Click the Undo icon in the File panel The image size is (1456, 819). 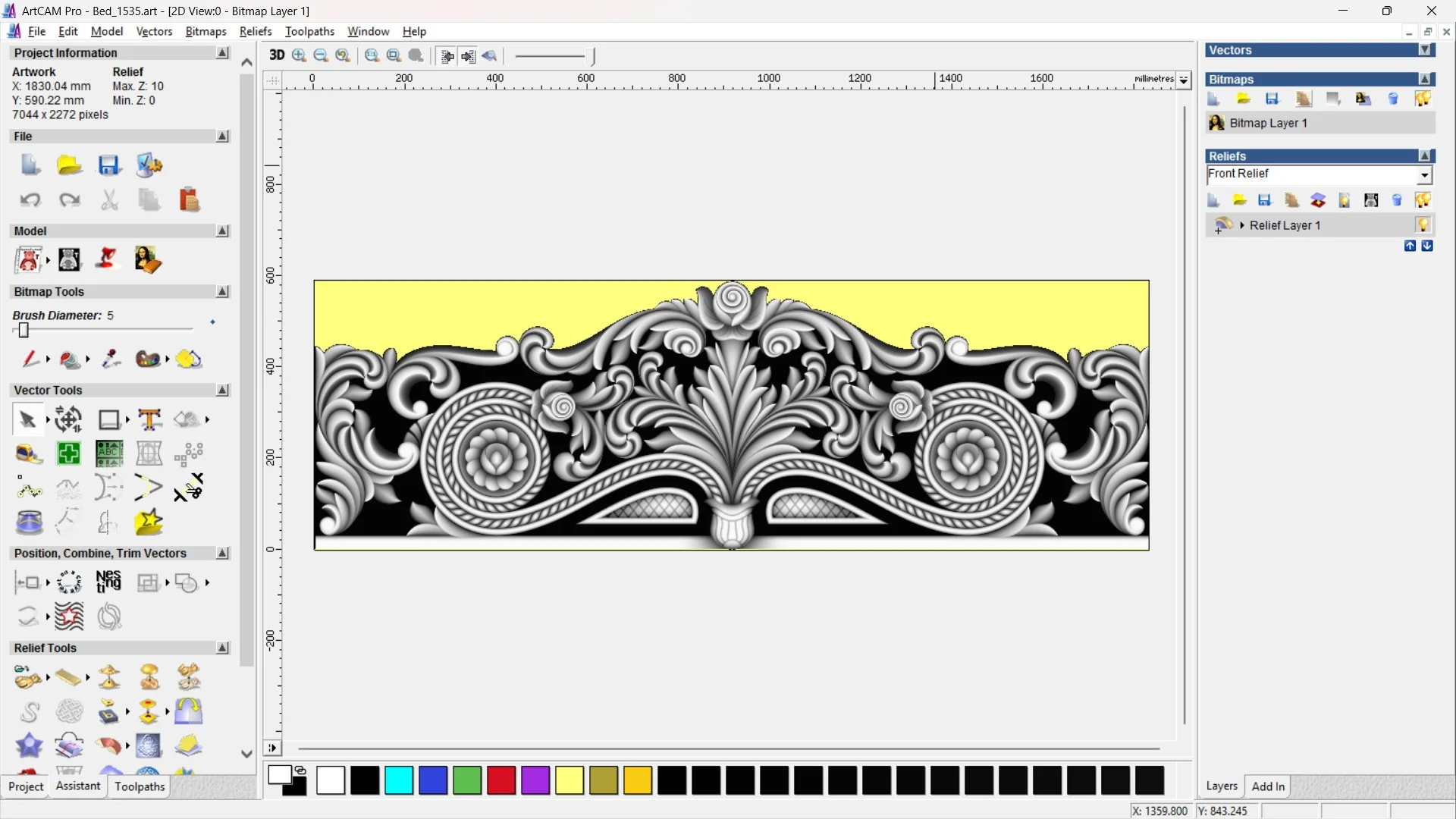[x=30, y=200]
